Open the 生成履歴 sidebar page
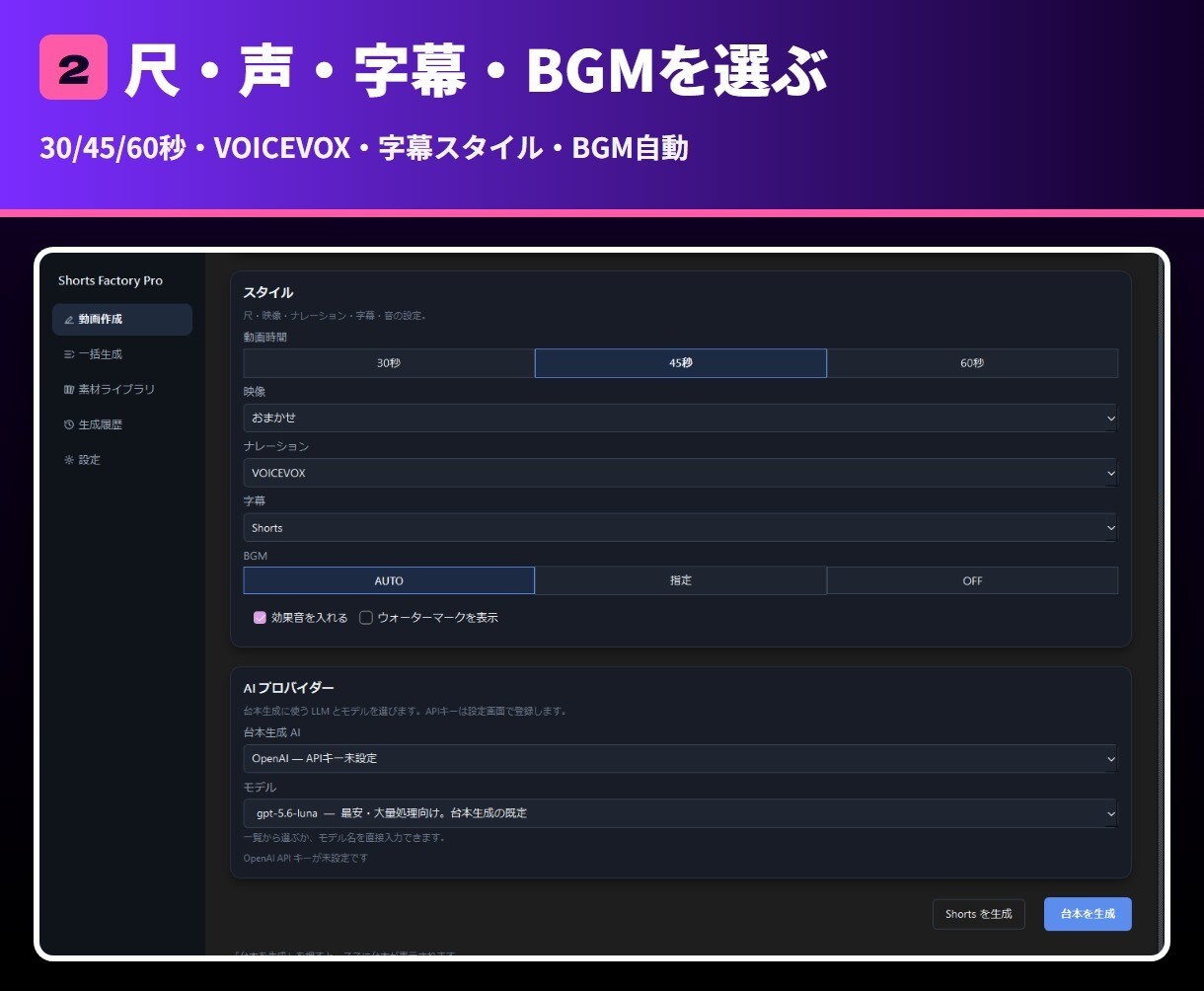The height and width of the screenshot is (991, 1204). [122, 424]
